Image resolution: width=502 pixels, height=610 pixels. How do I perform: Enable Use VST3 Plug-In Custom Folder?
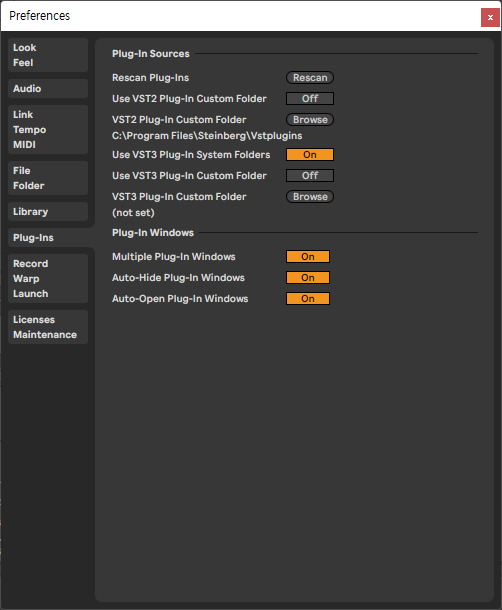point(310,176)
